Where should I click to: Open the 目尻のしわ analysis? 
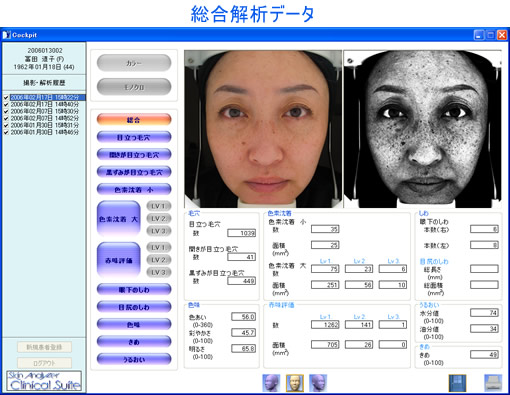pos(134,307)
